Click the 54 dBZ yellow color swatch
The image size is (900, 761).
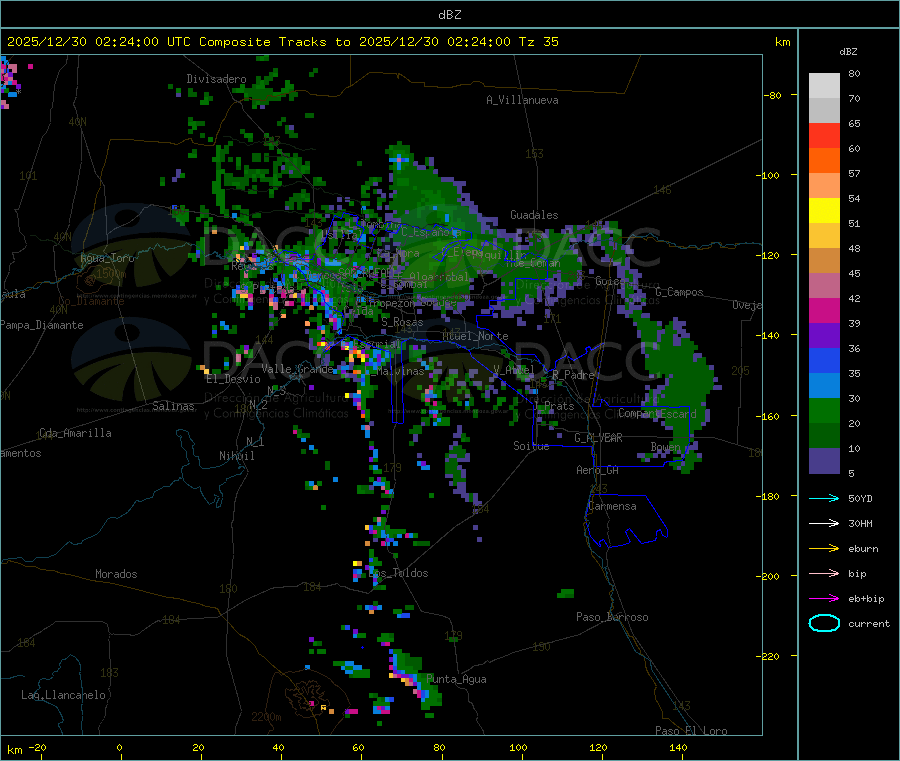[824, 211]
